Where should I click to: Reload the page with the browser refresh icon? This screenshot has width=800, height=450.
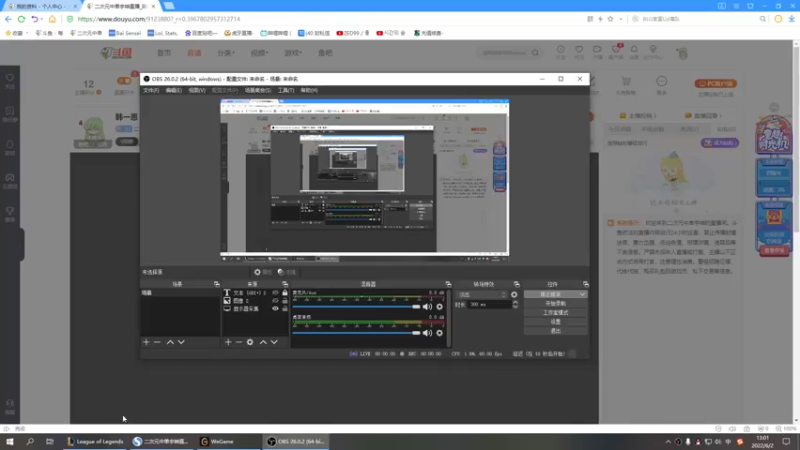pyautogui.click(x=21, y=19)
